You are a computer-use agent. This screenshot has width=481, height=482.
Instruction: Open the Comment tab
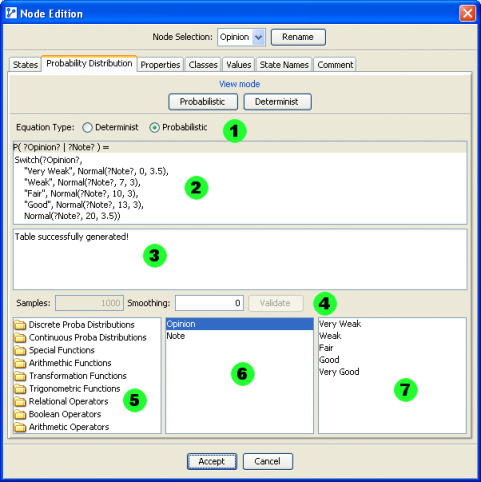[x=335, y=65]
